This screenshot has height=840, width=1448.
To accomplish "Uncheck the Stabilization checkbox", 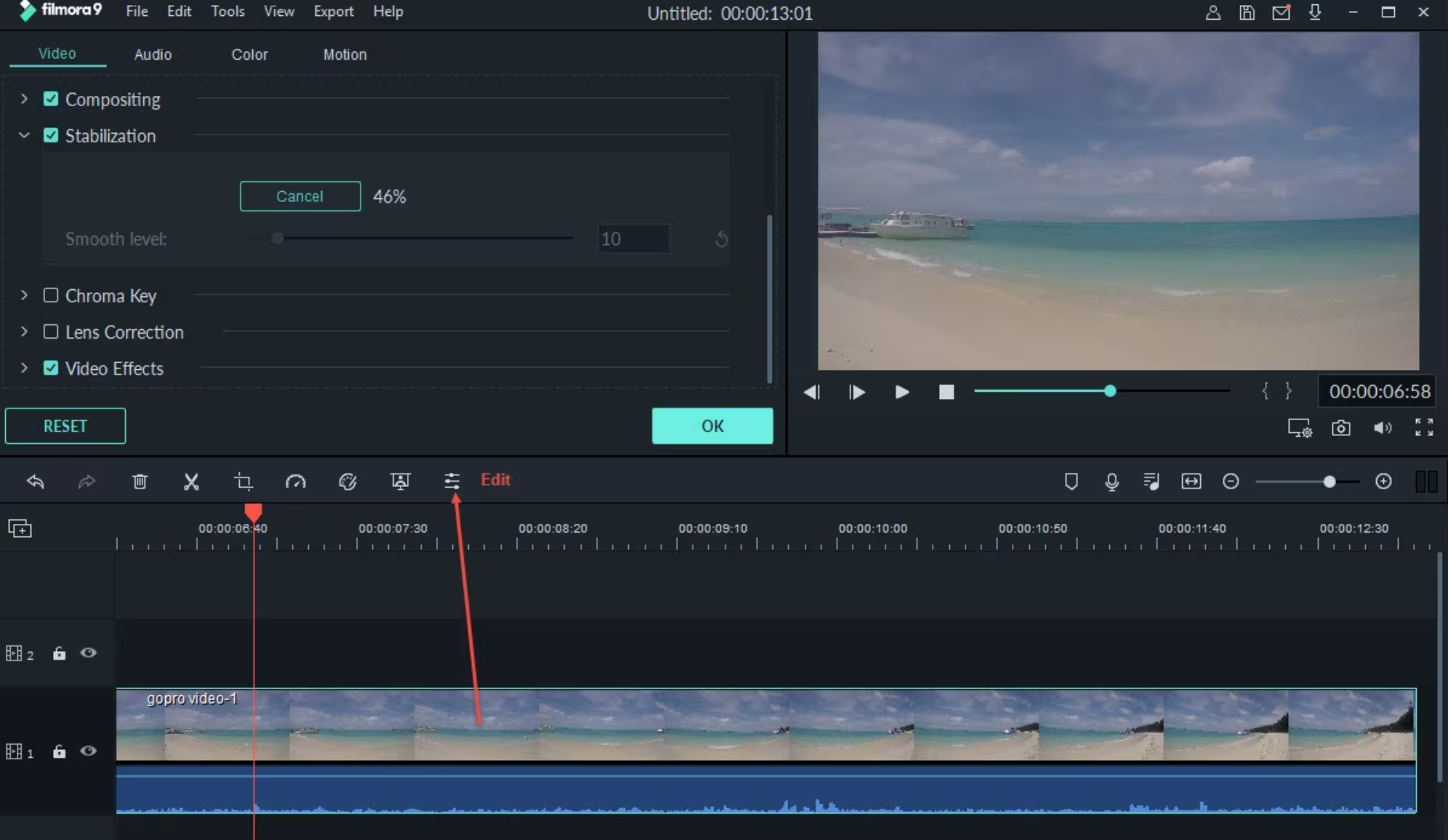I will [51, 136].
